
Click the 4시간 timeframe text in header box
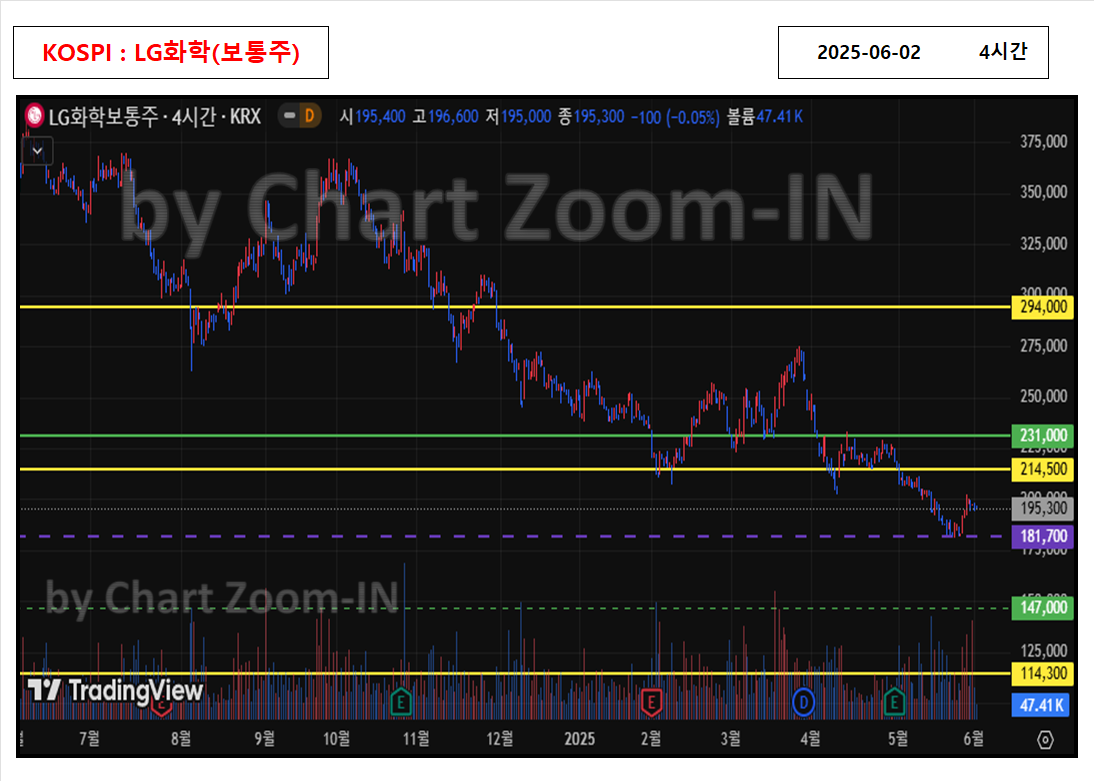point(1003,52)
